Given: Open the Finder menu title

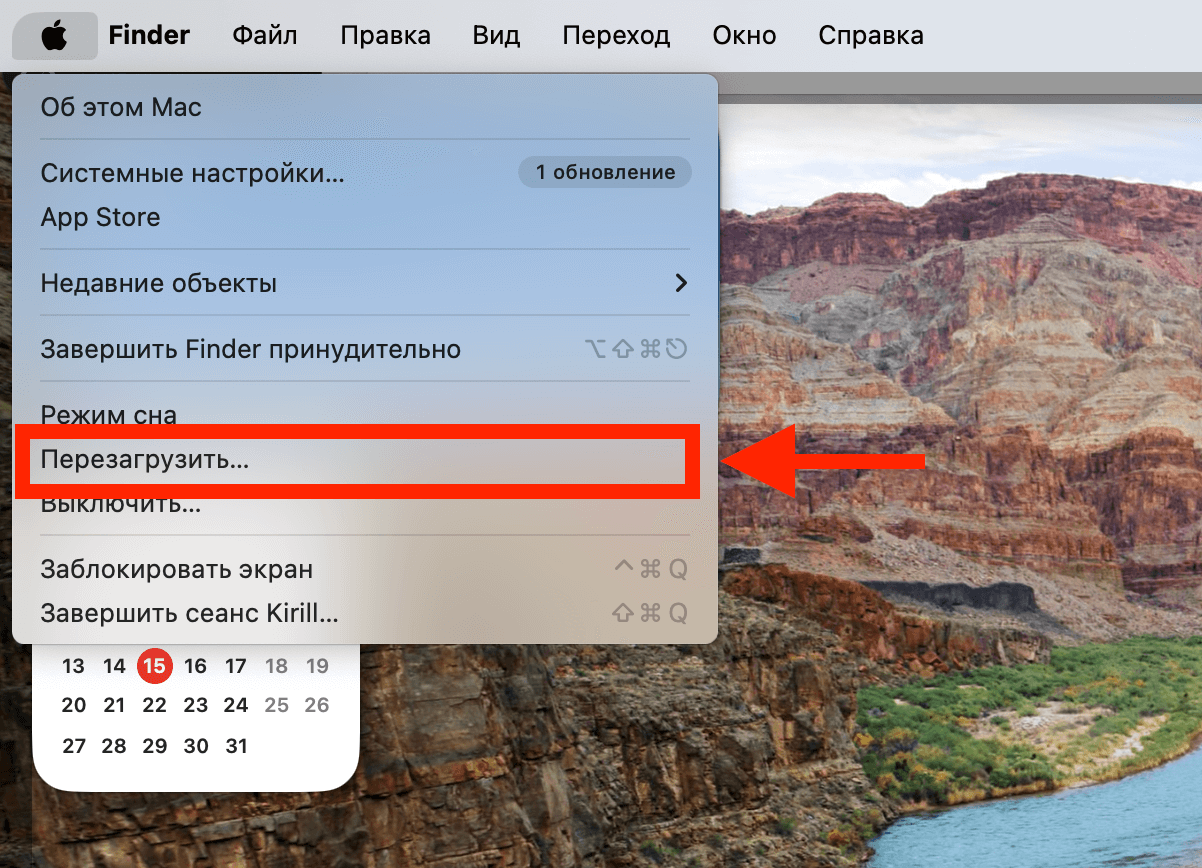Looking at the screenshot, I should coord(149,35).
